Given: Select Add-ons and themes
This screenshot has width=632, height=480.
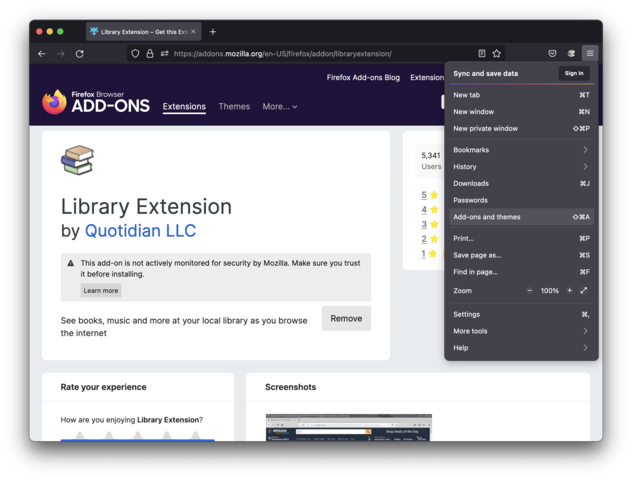Looking at the screenshot, I should click(x=521, y=217).
